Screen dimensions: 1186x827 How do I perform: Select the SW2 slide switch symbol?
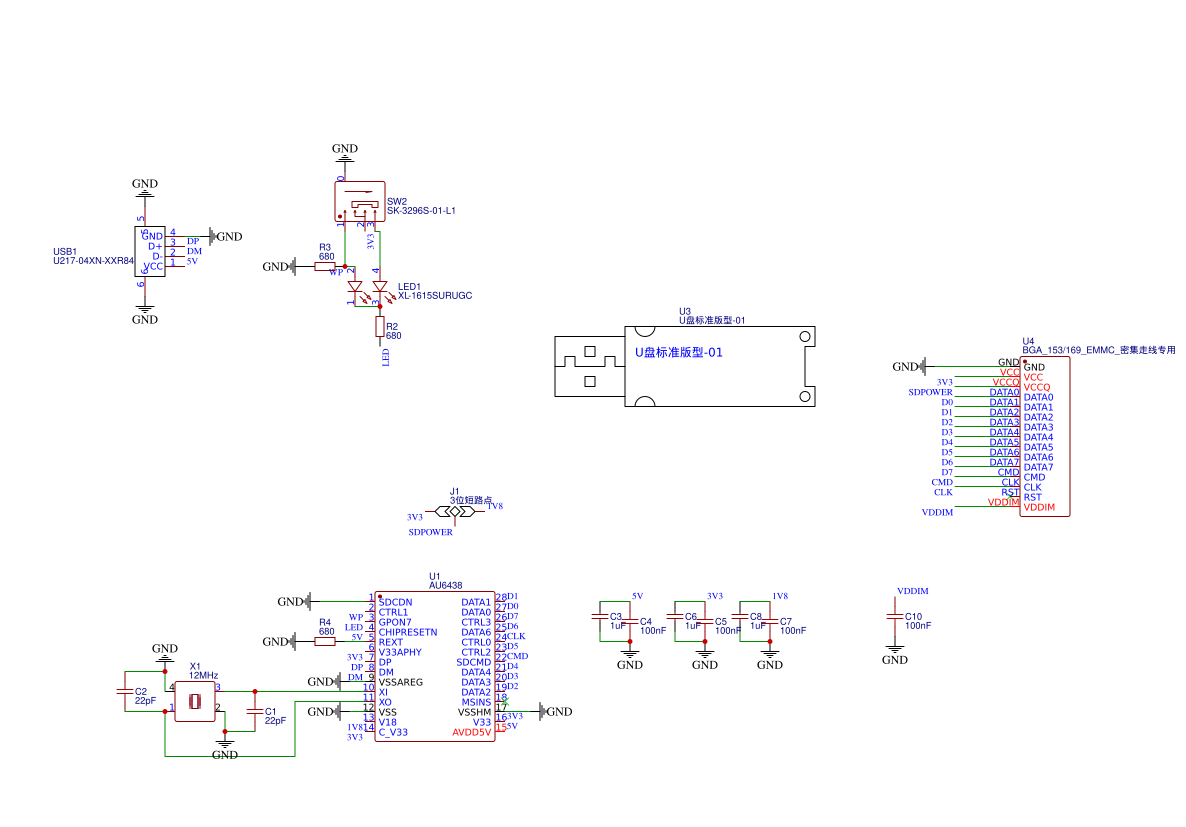pyautogui.click(x=360, y=201)
